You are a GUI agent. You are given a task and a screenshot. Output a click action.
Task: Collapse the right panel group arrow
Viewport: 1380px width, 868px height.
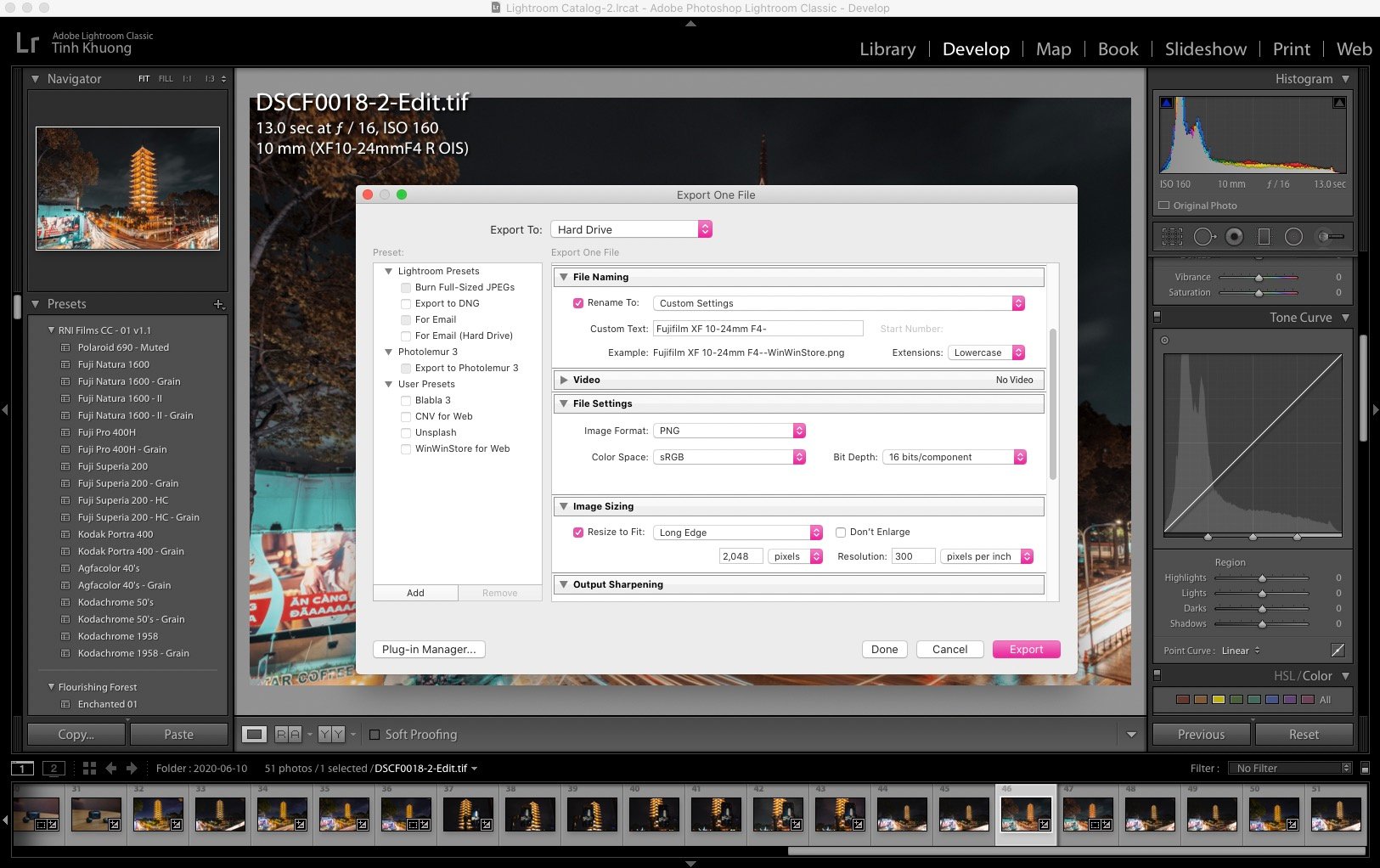pyautogui.click(x=1375, y=410)
